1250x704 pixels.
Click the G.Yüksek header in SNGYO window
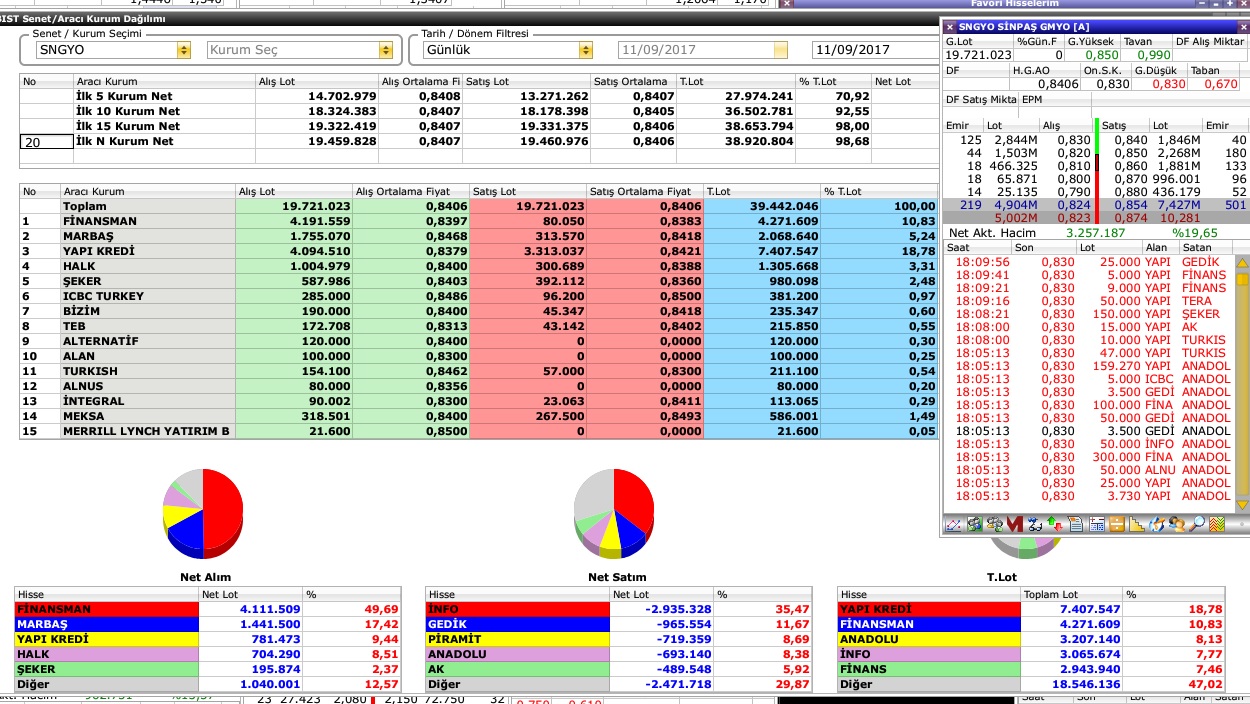coord(1091,41)
